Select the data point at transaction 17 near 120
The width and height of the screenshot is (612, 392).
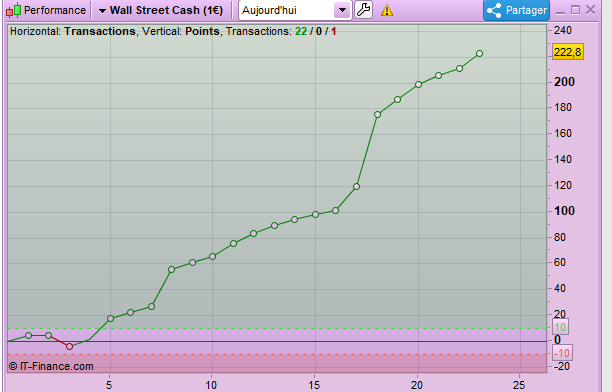tap(356, 187)
